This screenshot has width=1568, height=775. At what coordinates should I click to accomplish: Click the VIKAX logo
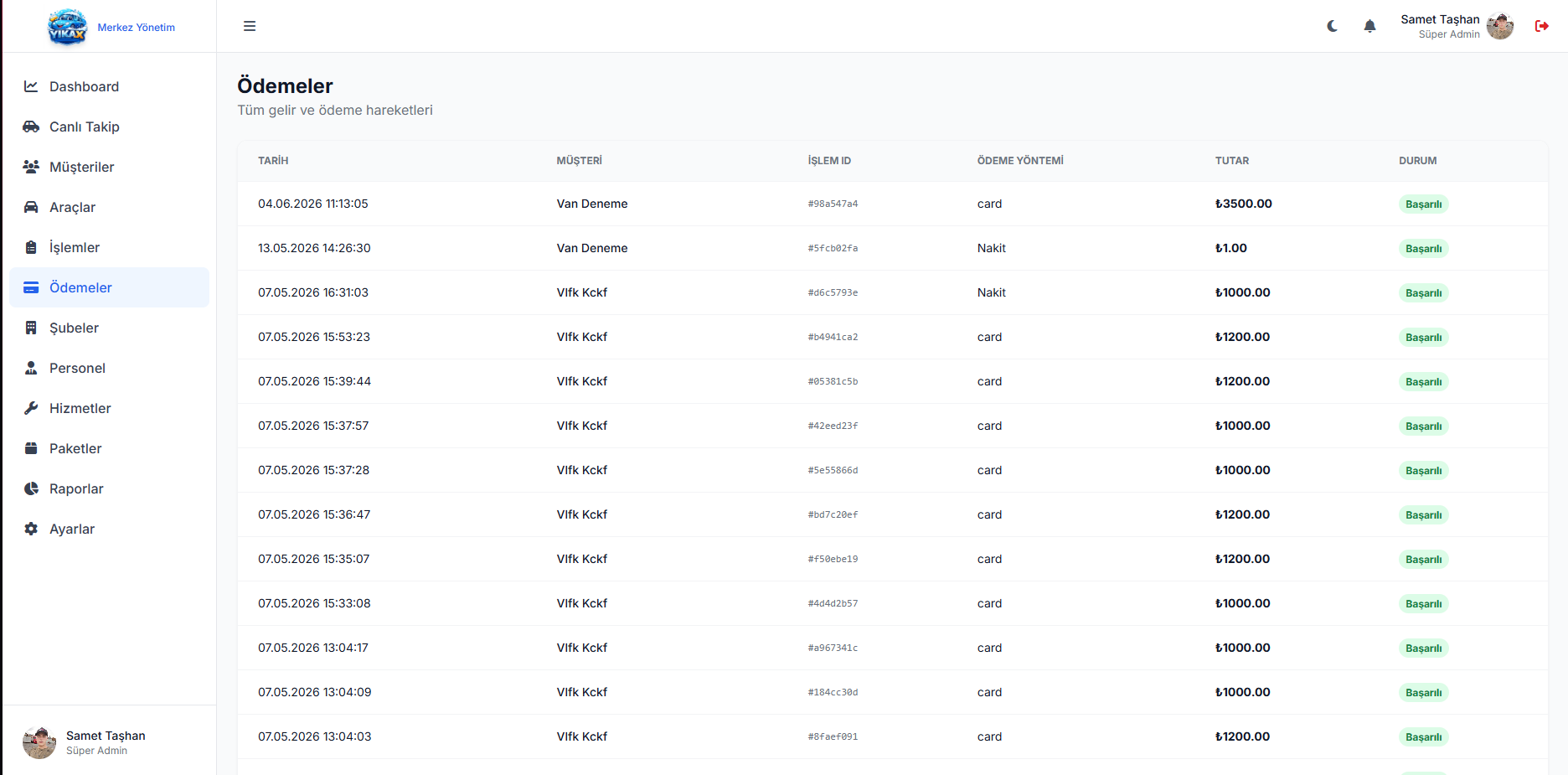(67, 27)
